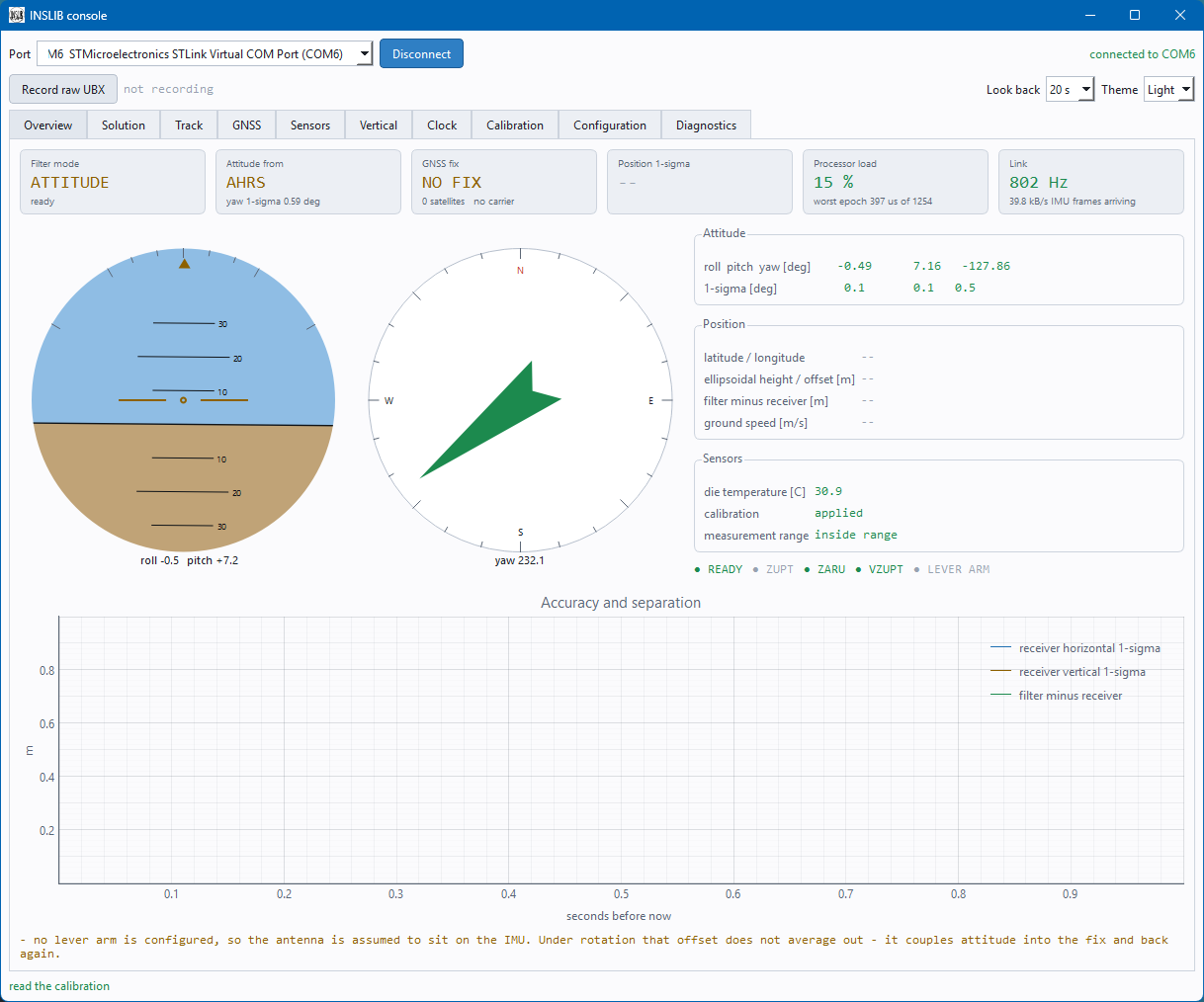Click the 'receiver horizontal 1-sigma' legend entry
The image size is (1204, 1002).
pos(1075,648)
